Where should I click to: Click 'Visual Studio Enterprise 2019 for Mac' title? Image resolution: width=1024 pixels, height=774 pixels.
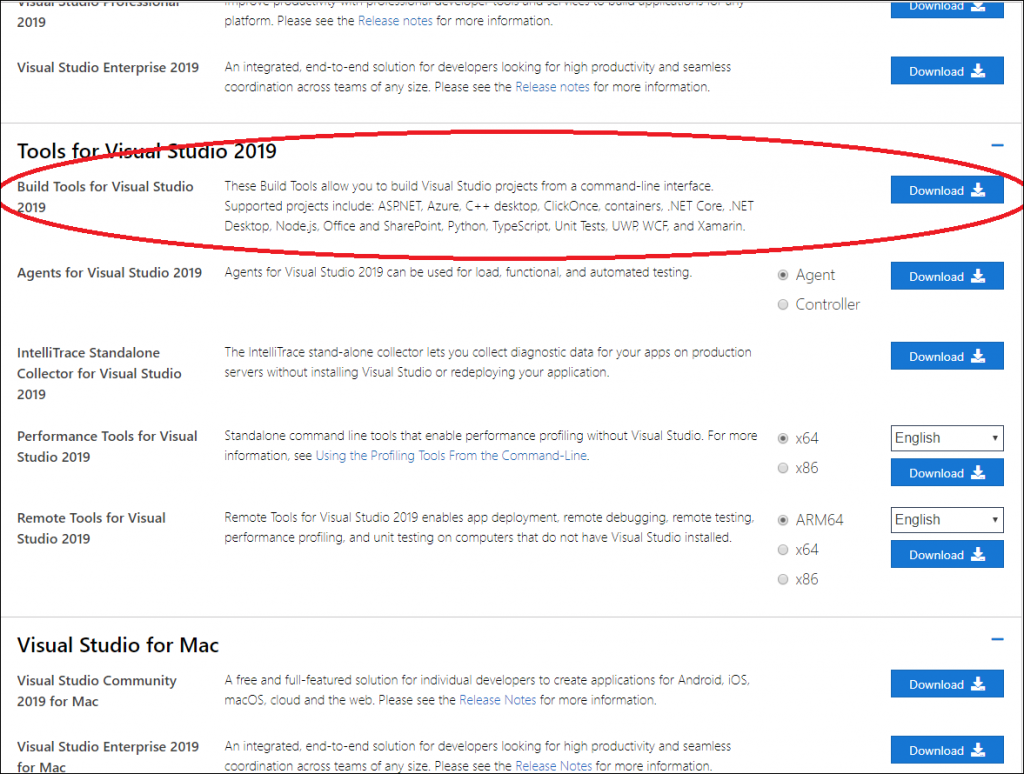pyautogui.click(x=108, y=756)
